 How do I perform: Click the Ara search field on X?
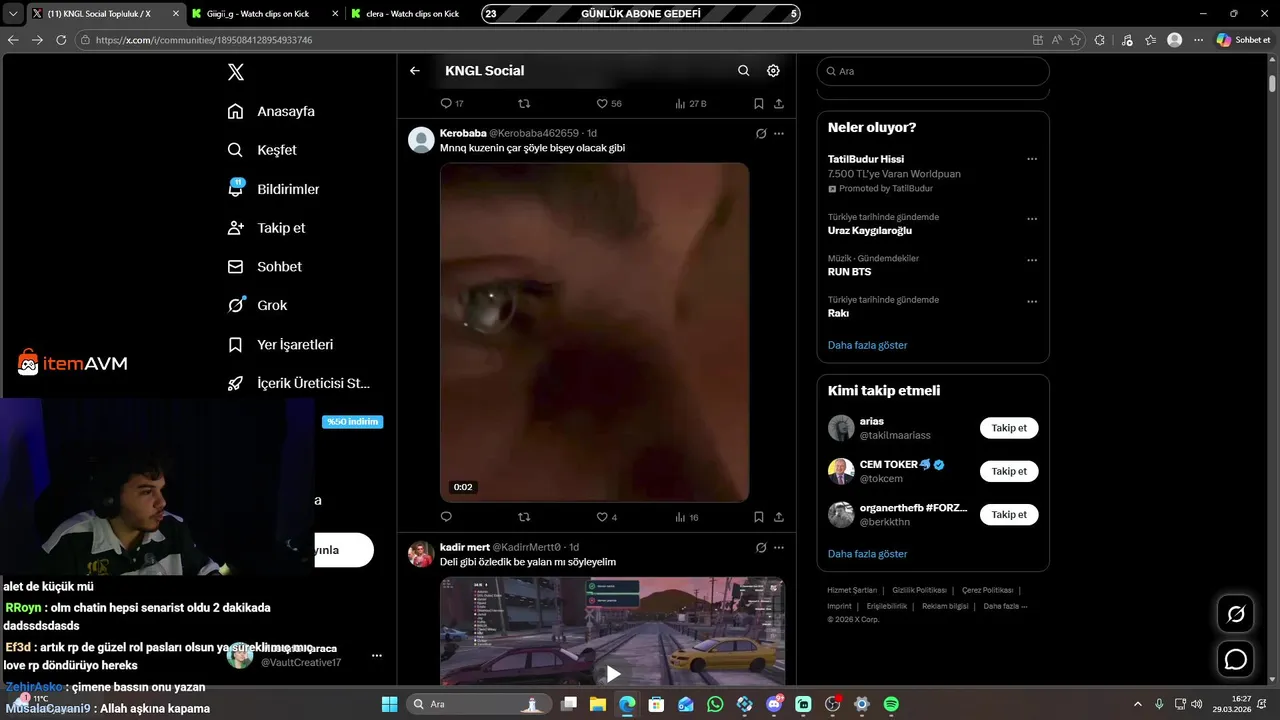pyautogui.click(x=933, y=71)
